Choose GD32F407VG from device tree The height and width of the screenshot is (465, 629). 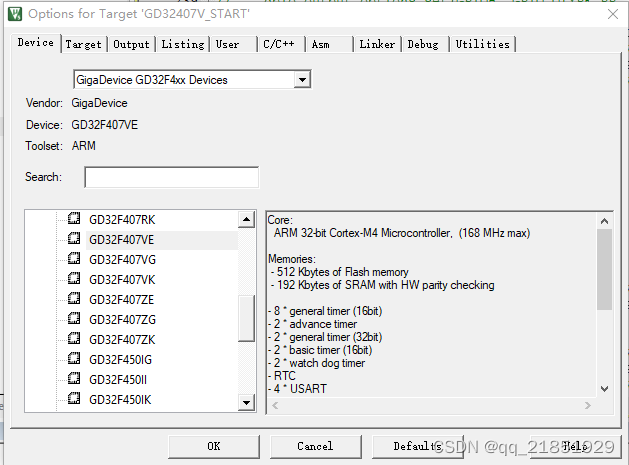tap(122, 260)
